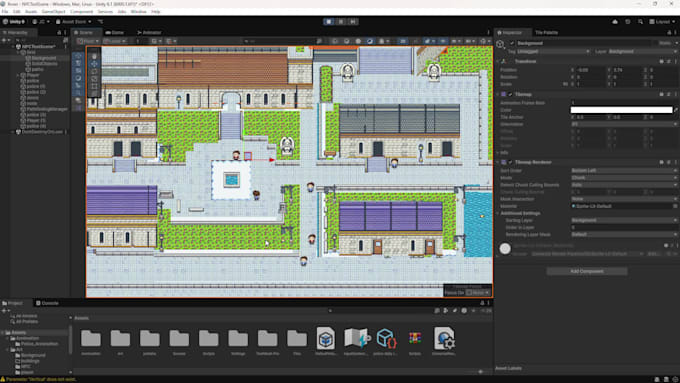This screenshot has width=680, height=383.
Task: Select the Rotate tool in Scene overlay
Action: coord(95,71)
